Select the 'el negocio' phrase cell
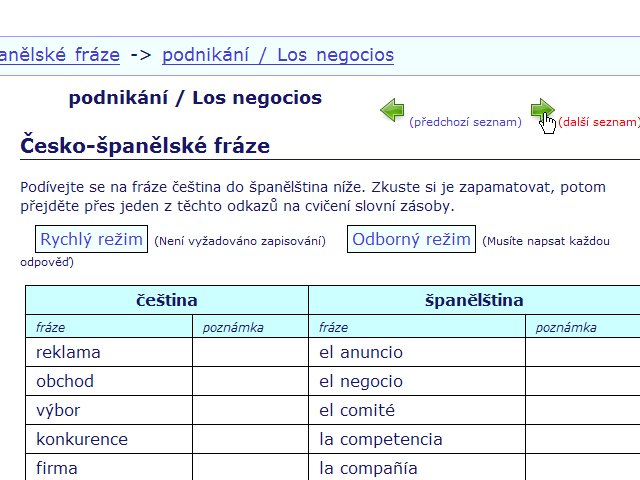 417,381
